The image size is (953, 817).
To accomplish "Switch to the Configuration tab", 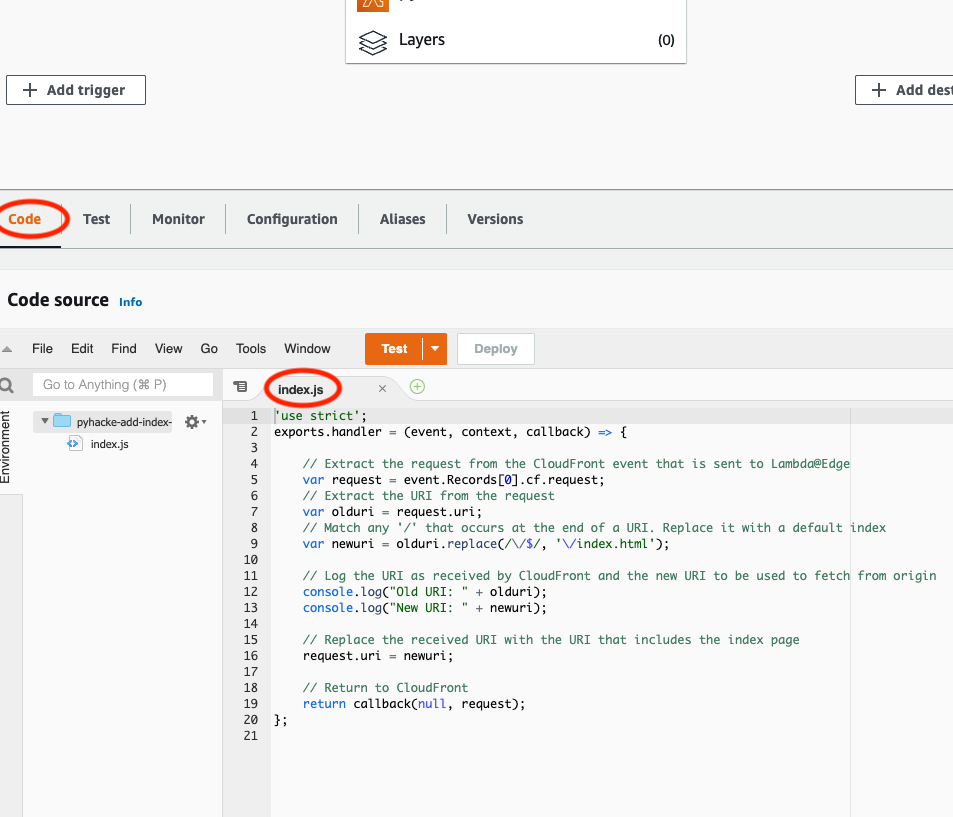I will (x=292, y=219).
